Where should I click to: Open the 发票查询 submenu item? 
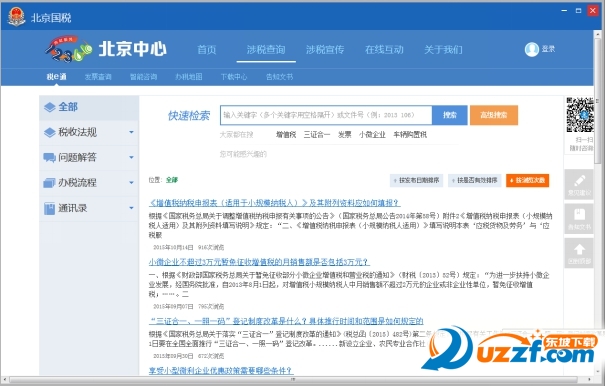(98, 77)
